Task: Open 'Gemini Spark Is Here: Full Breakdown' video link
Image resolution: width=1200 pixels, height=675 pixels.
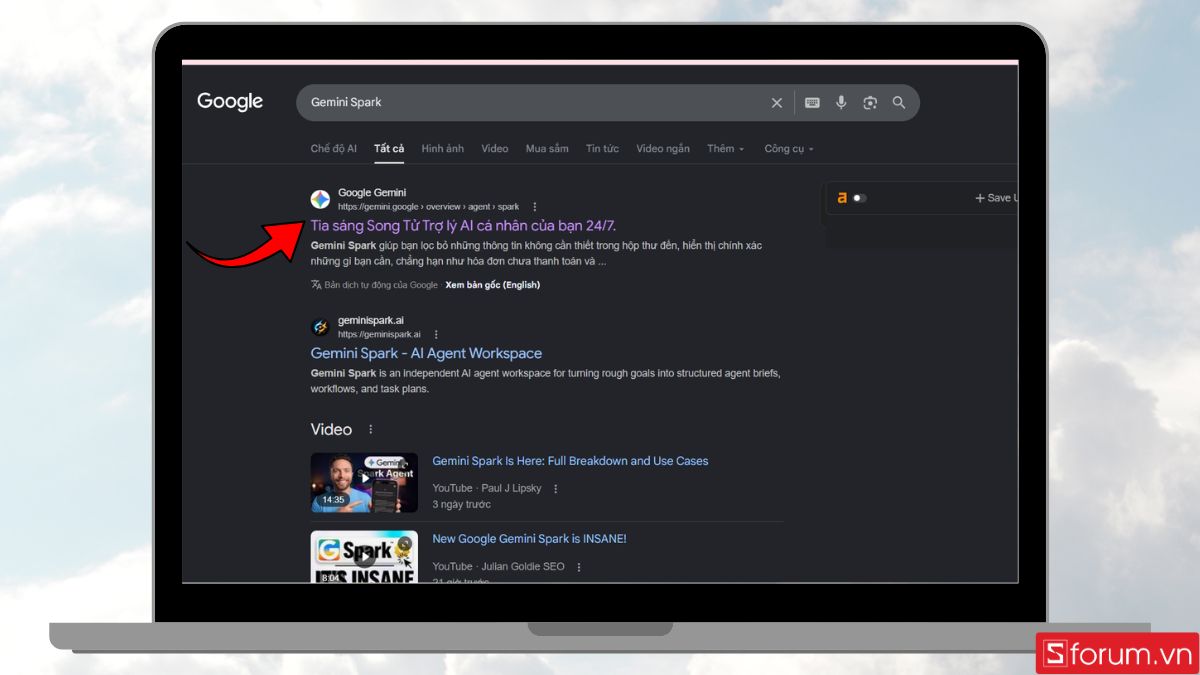Action: coord(570,461)
